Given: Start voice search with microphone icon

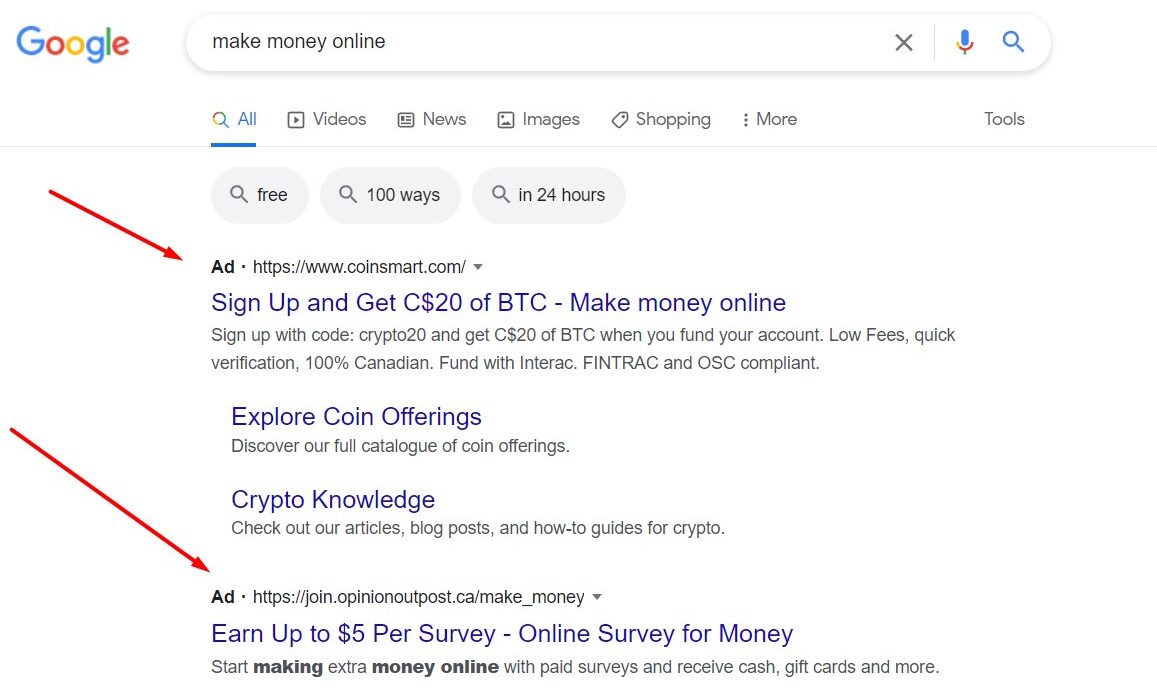Looking at the screenshot, I should coord(964,42).
